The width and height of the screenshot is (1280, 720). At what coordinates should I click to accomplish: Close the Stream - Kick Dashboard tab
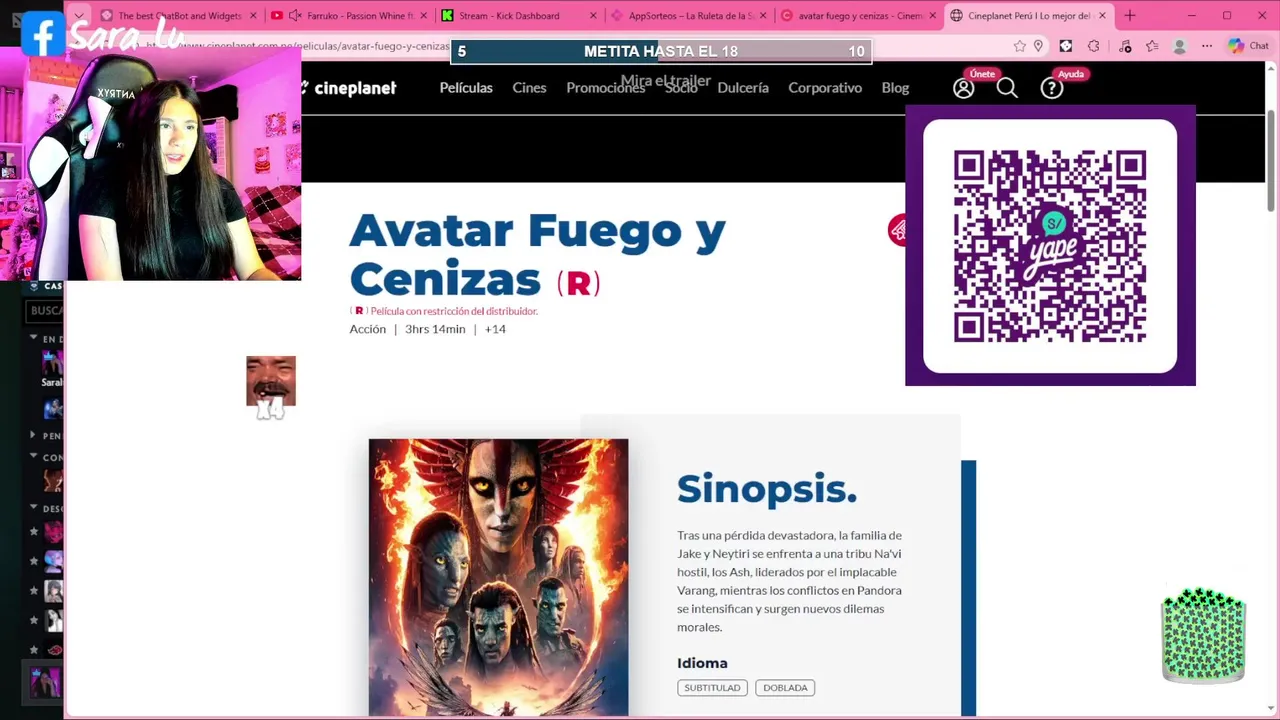593,15
